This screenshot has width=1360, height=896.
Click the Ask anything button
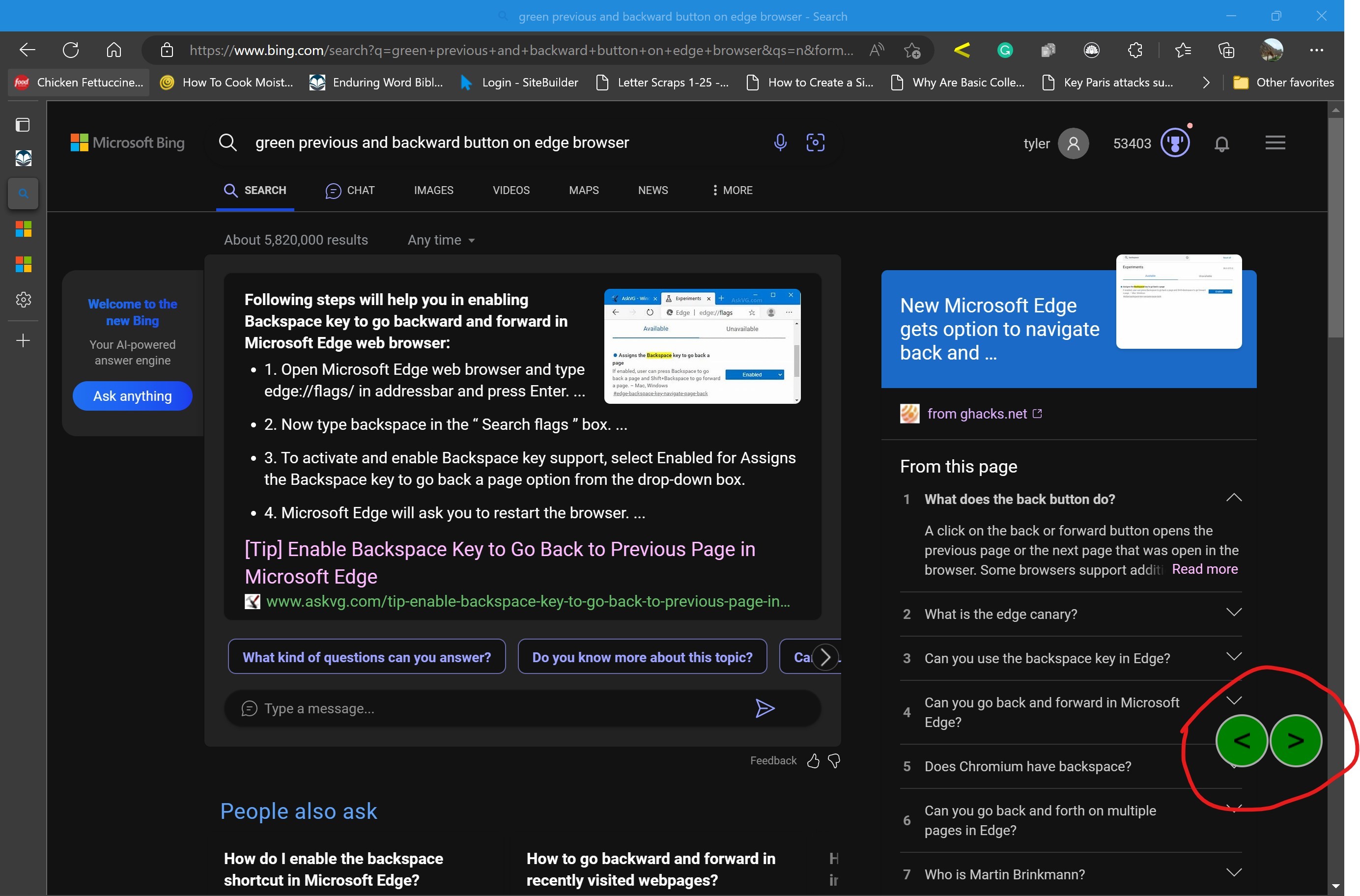[x=133, y=396]
